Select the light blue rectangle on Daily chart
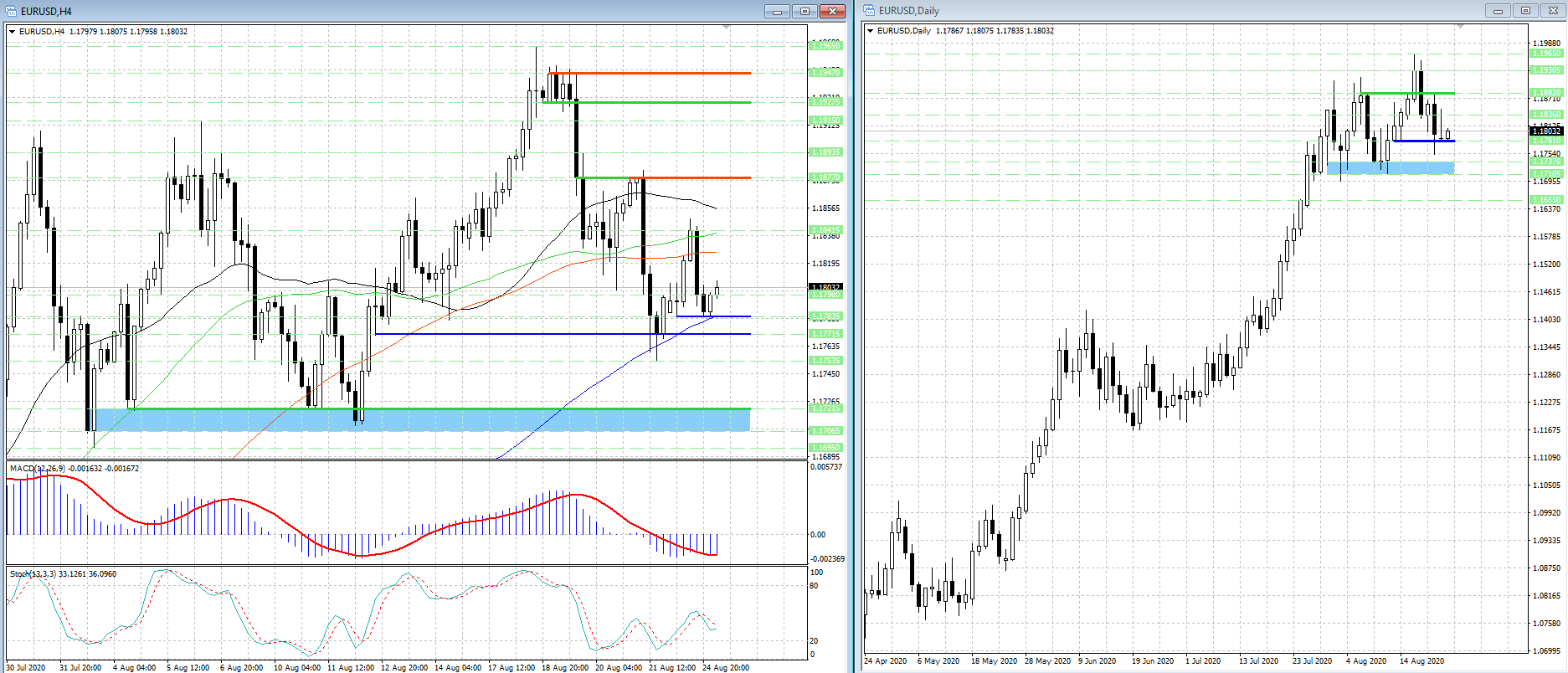The height and width of the screenshot is (673, 1568). [x=1390, y=168]
